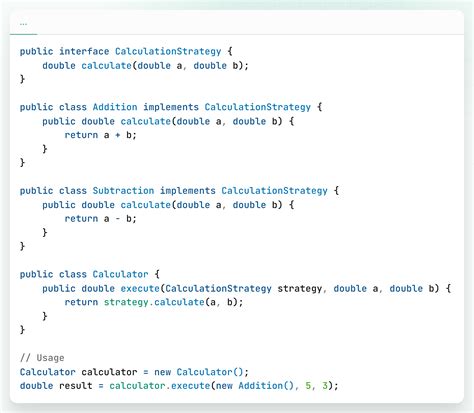Click the line "public class Addition implements CalculationStrategy {"
474x413 pixels.
[171, 107]
